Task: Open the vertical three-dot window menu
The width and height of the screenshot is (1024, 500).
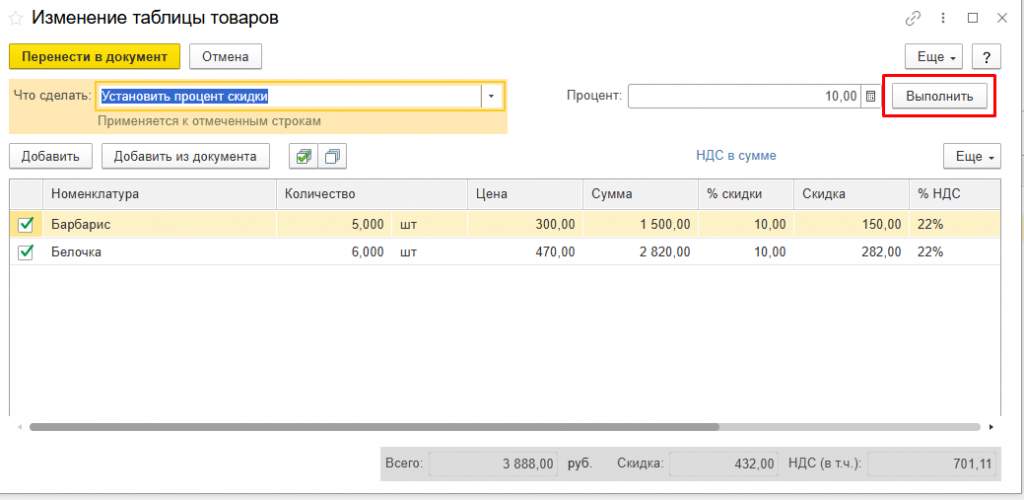Action: pos(943,19)
